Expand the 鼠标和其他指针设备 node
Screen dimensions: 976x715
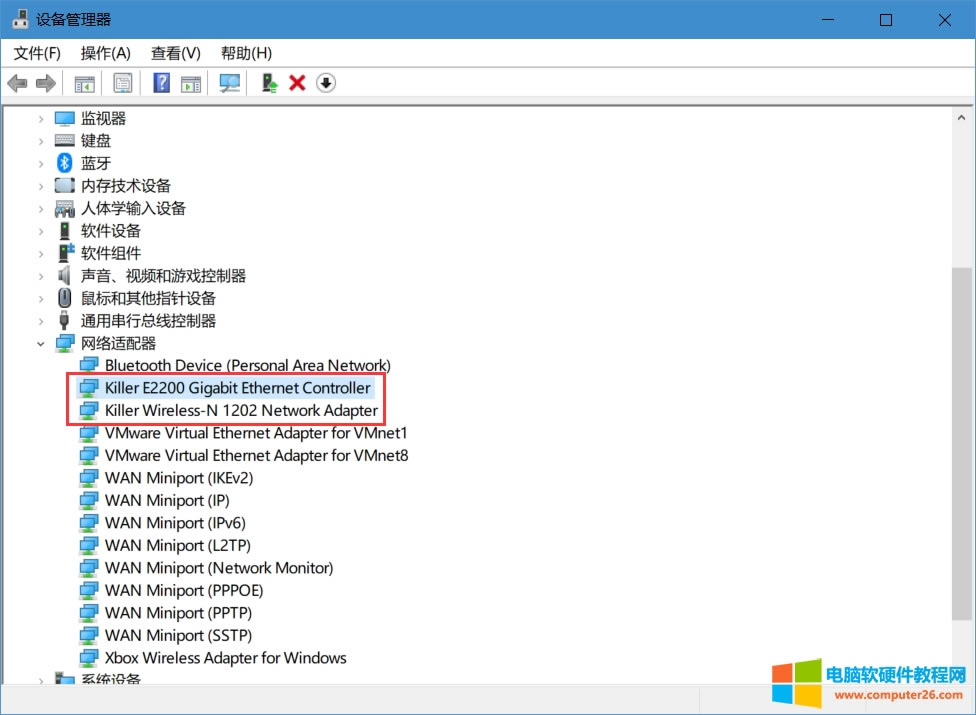41,299
